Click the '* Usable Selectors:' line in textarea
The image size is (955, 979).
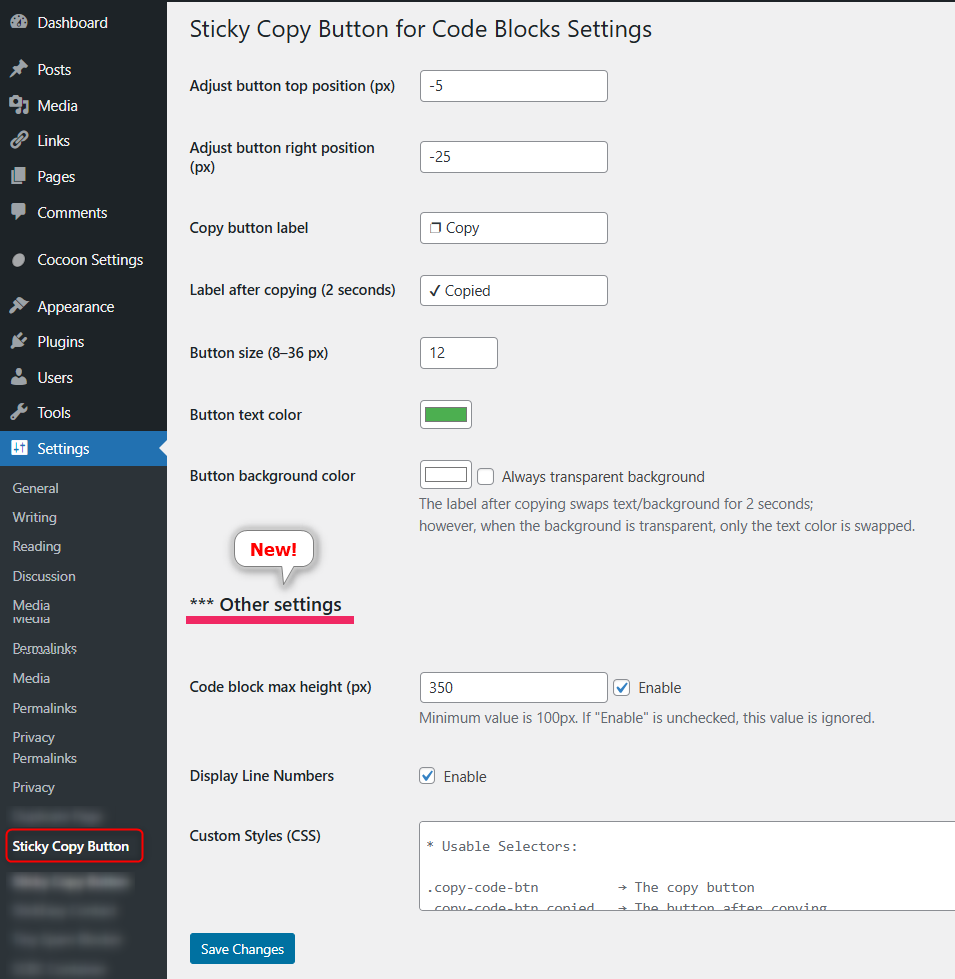pos(502,847)
